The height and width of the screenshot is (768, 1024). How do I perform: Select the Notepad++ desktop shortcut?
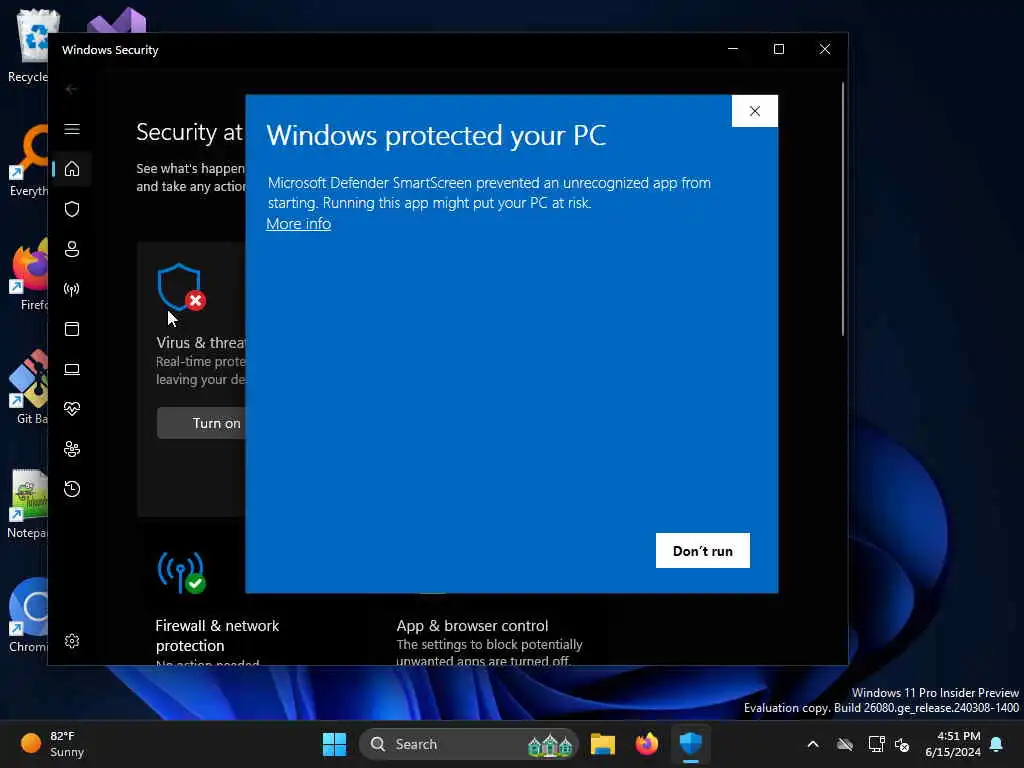28,503
